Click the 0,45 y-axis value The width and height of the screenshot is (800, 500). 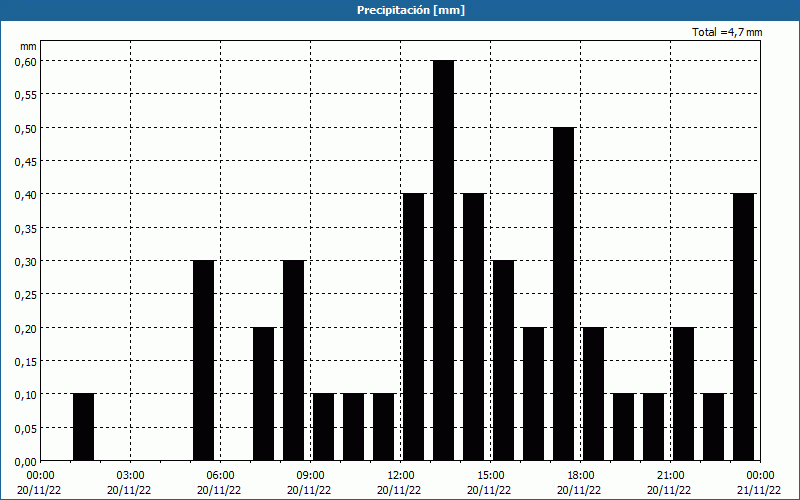click(x=26, y=161)
